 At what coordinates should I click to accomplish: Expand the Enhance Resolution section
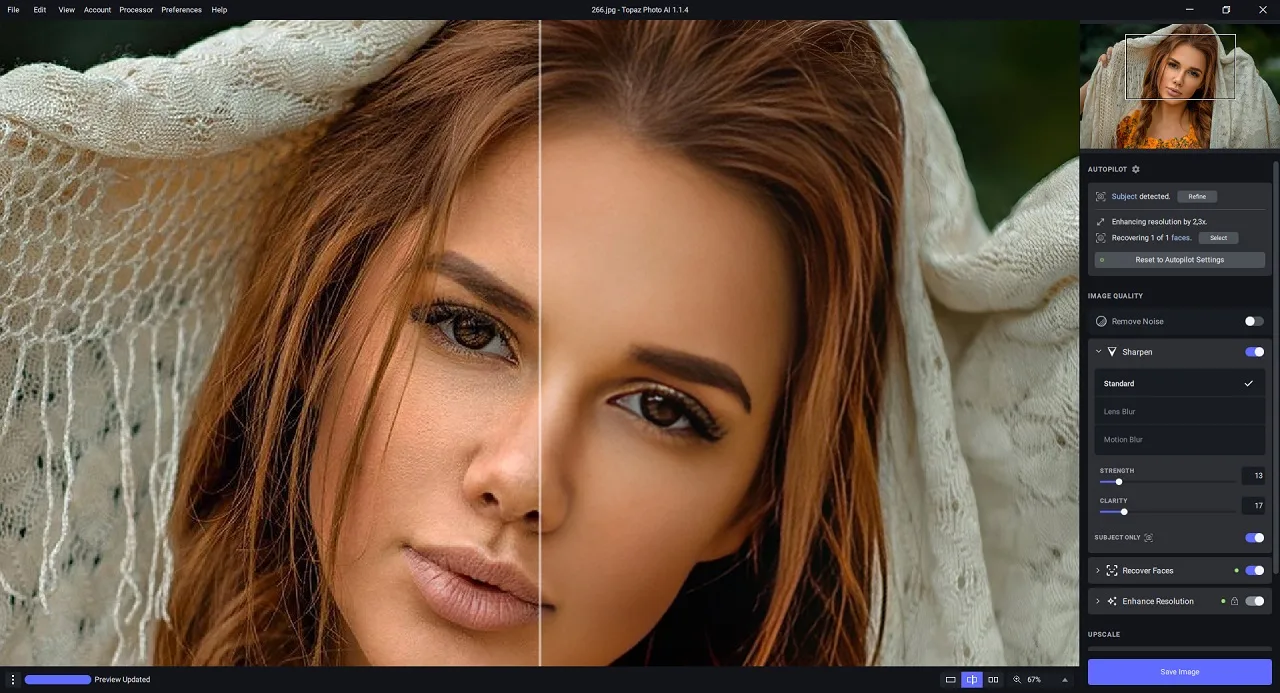(1098, 601)
